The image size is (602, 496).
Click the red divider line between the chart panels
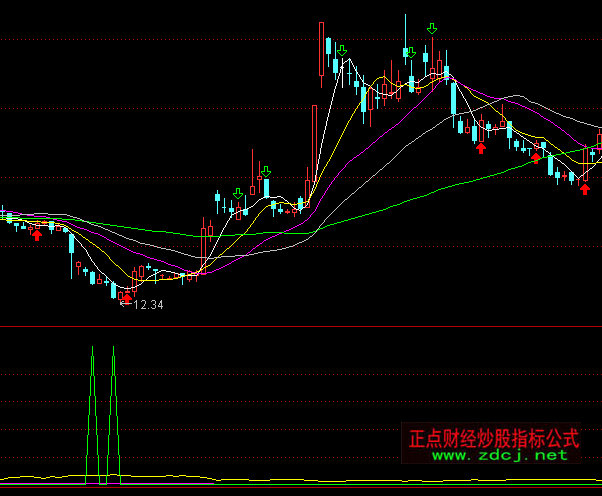pyautogui.click(x=300, y=326)
